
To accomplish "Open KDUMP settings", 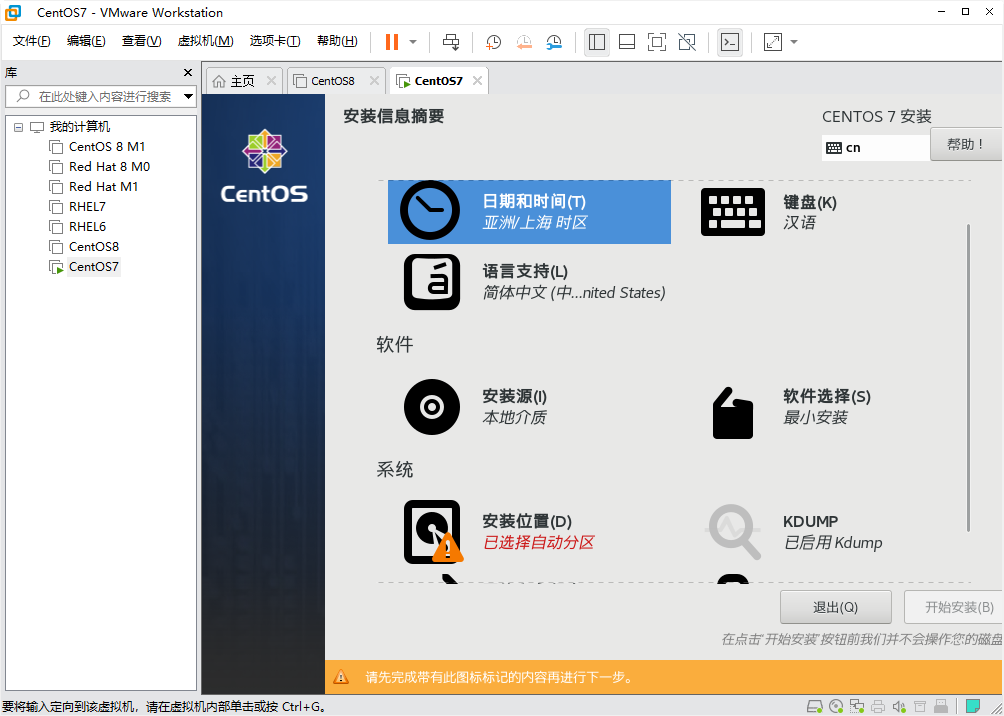I will (794, 532).
